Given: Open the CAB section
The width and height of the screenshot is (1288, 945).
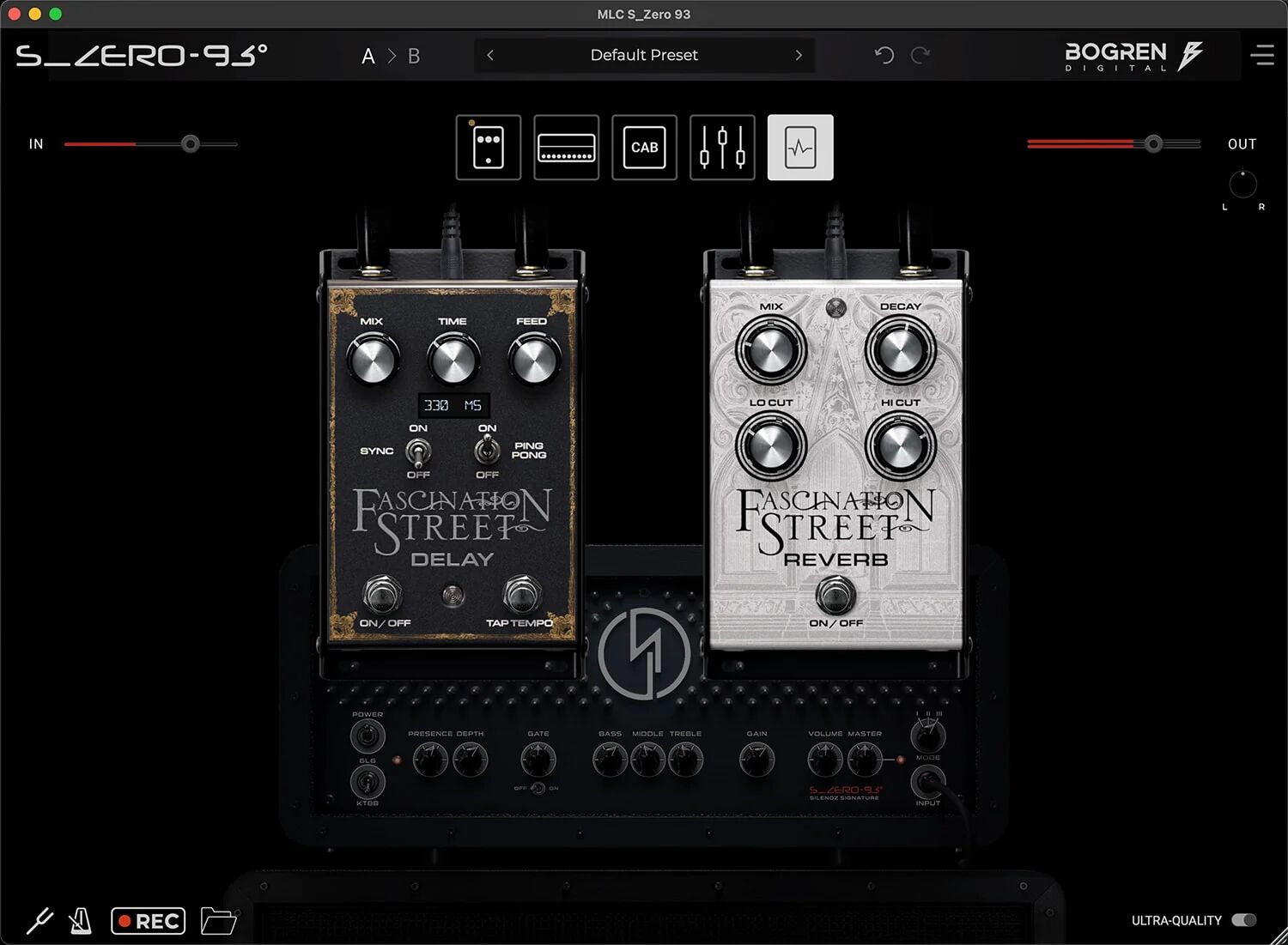Looking at the screenshot, I should 644,147.
